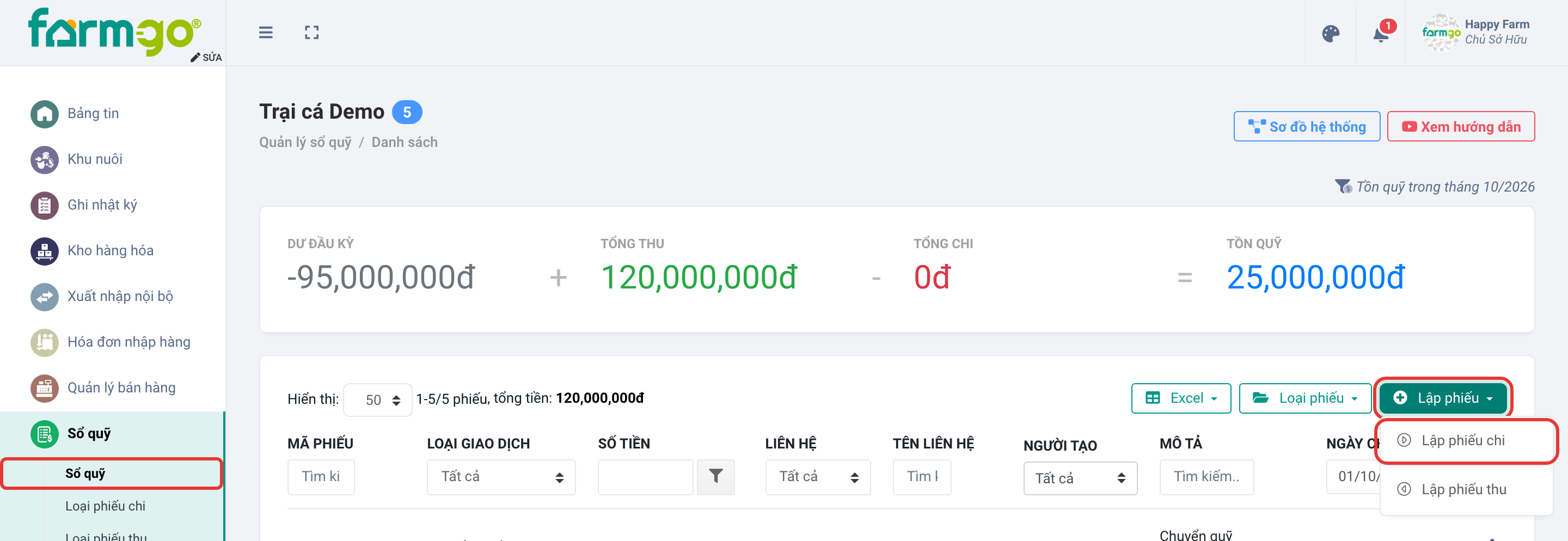Expand the Loại phiếu dropdown
This screenshot has width=1568, height=541.
[1305, 398]
